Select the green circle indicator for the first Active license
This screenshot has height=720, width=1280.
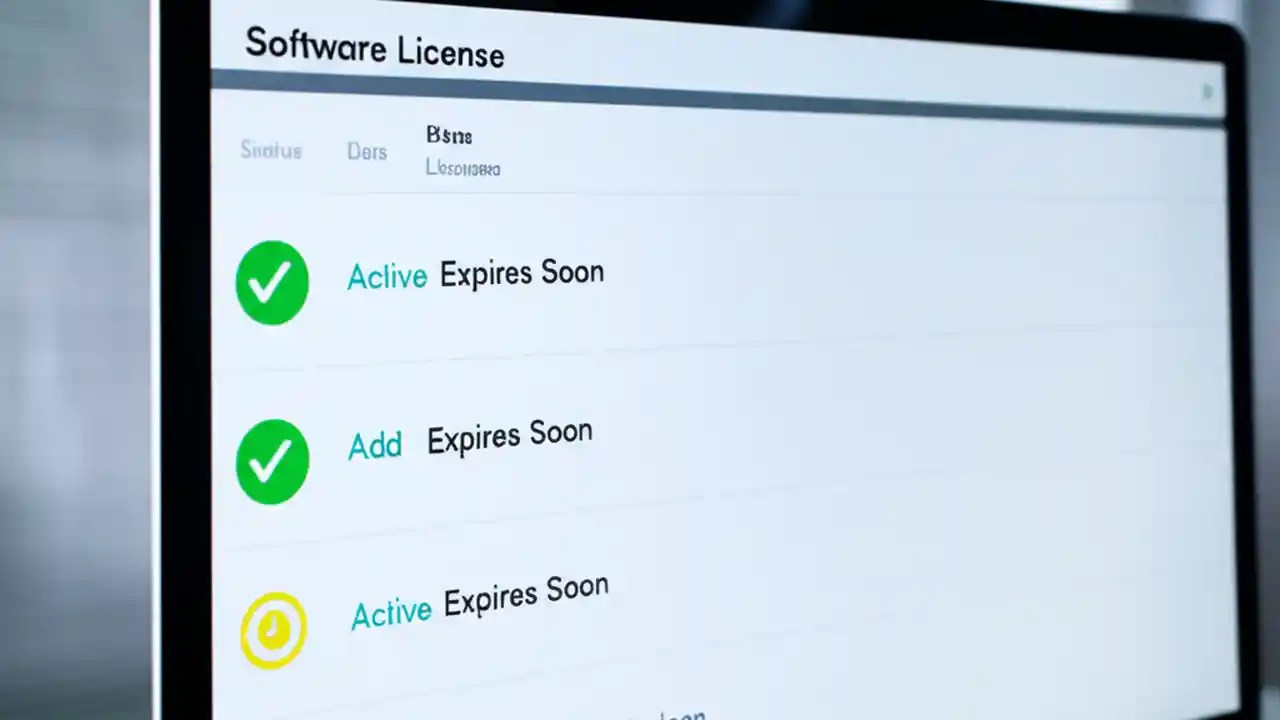point(271,281)
